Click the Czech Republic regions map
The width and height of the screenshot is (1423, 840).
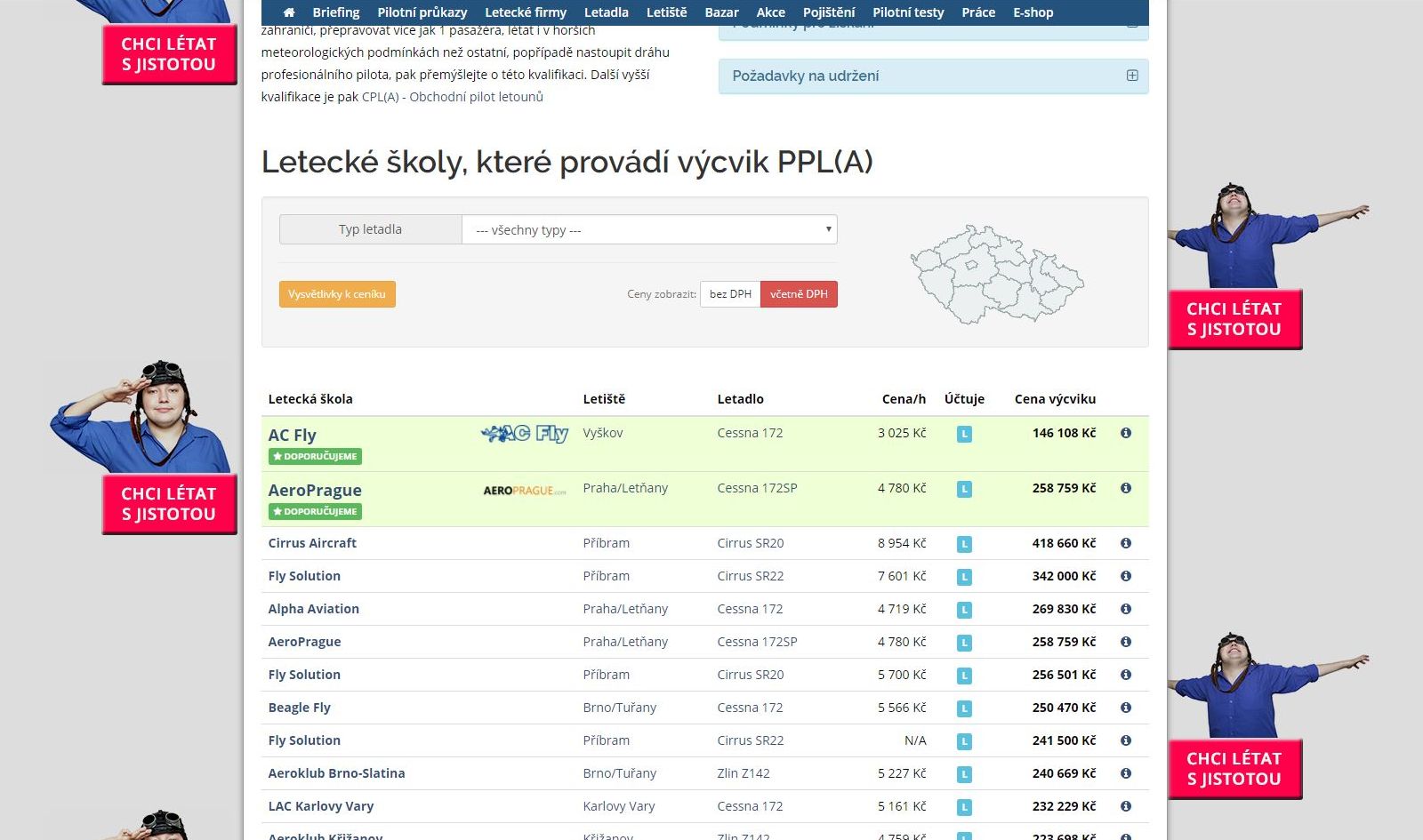coord(996,274)
